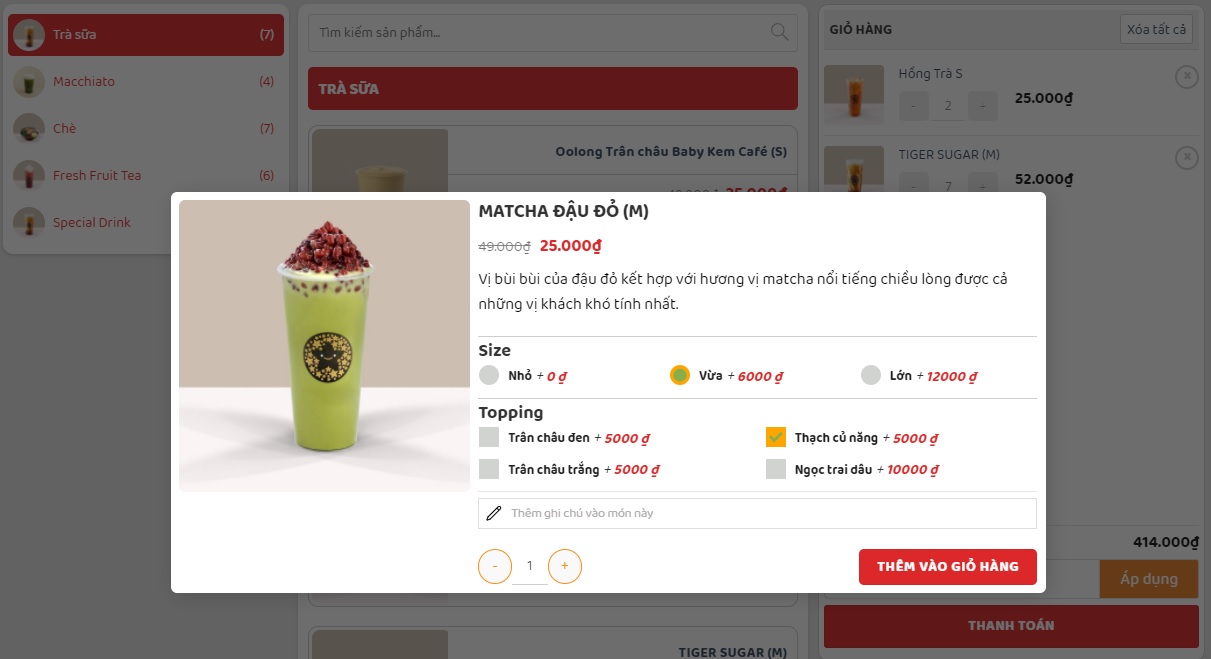Increase quantity with the plus button in the dialog
1211x659 pixels.
click(565, 566)
